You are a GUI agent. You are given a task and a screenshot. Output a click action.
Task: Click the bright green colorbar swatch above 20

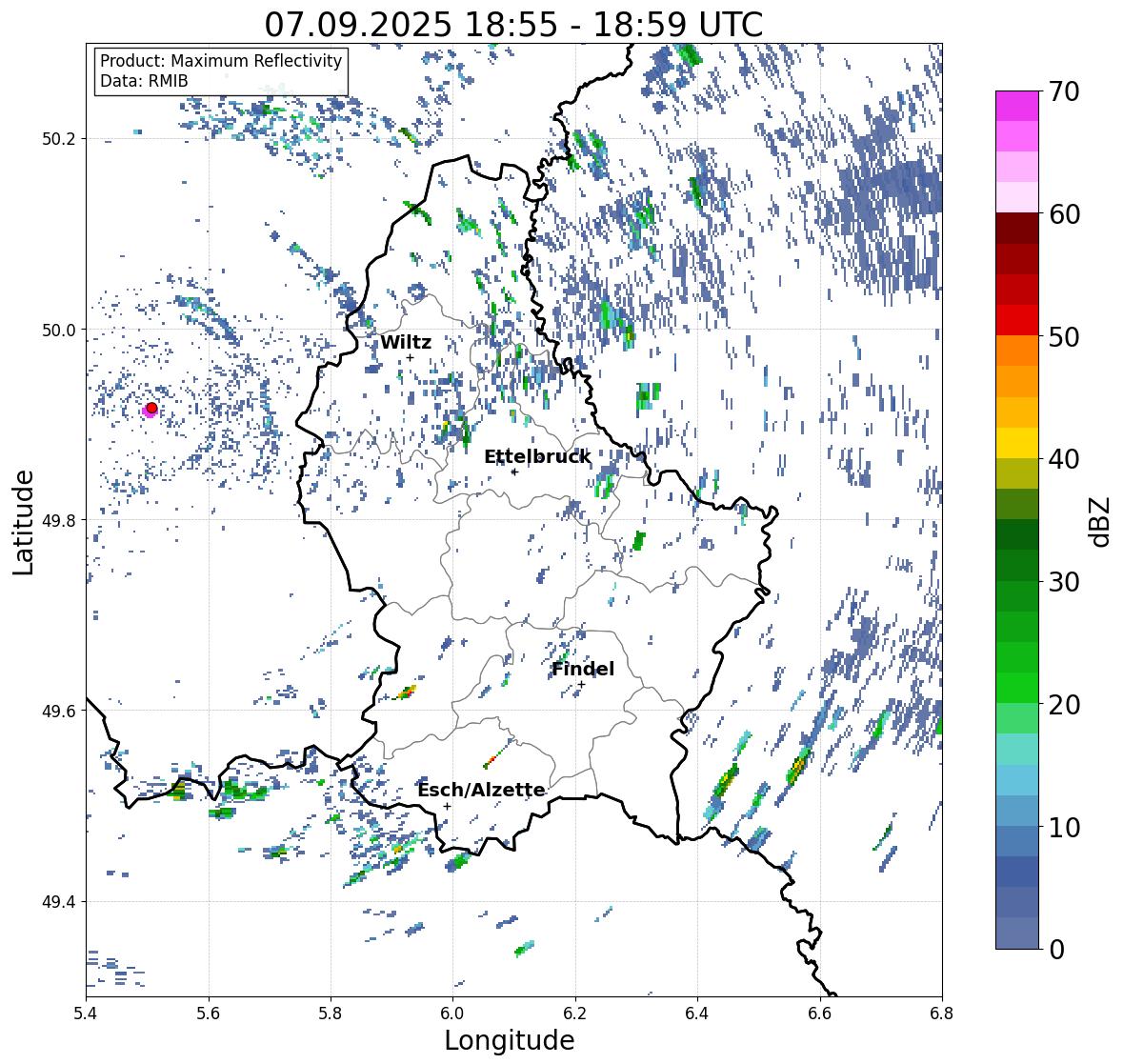pyautogui.click(x=1017, y=688)
